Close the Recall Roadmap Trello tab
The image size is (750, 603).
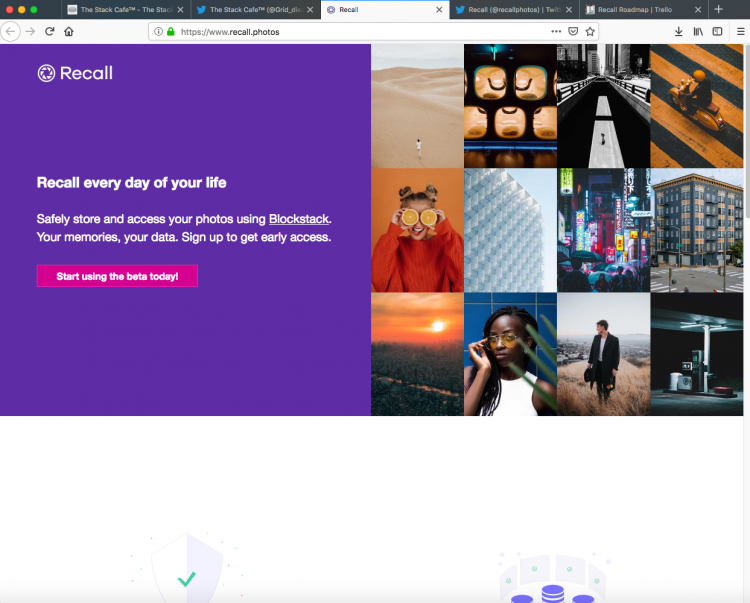pyautogui.click(x=698, y=10)
